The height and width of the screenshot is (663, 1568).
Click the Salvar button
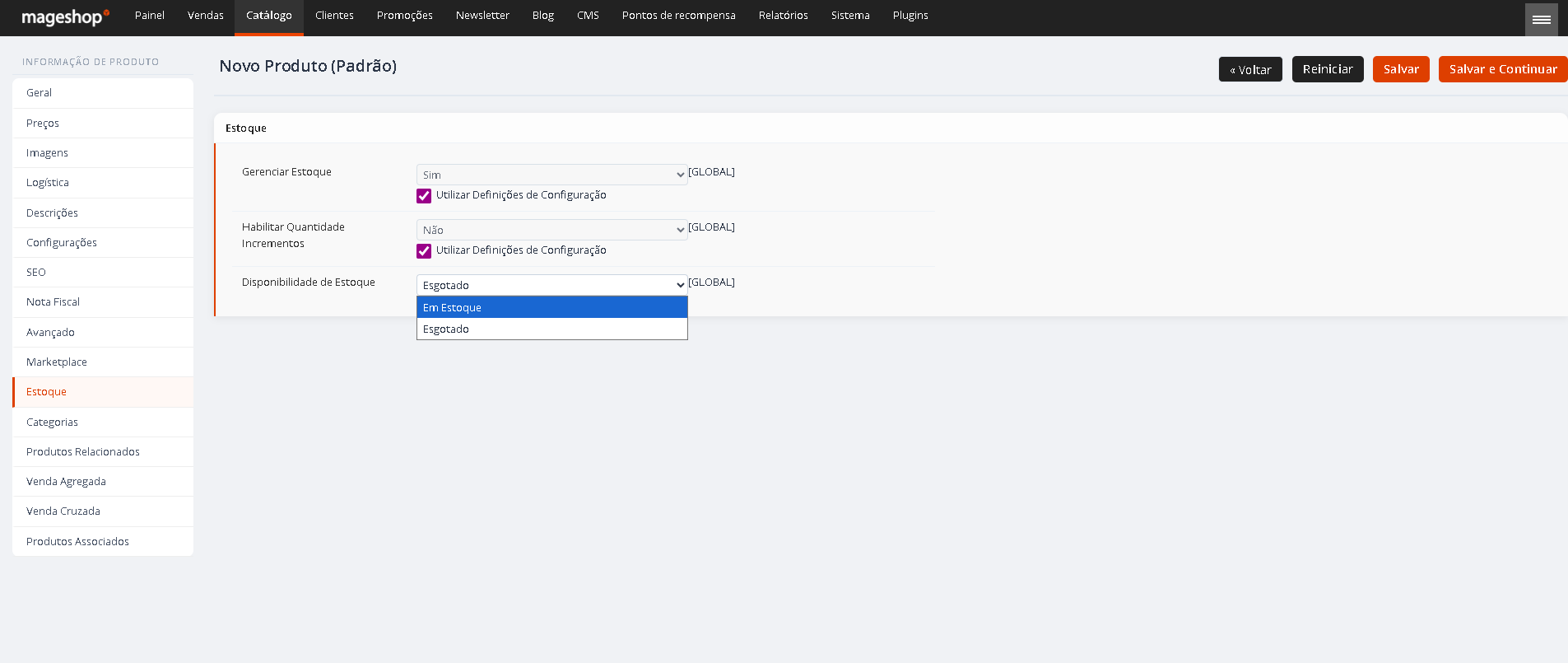[1401, 69]
